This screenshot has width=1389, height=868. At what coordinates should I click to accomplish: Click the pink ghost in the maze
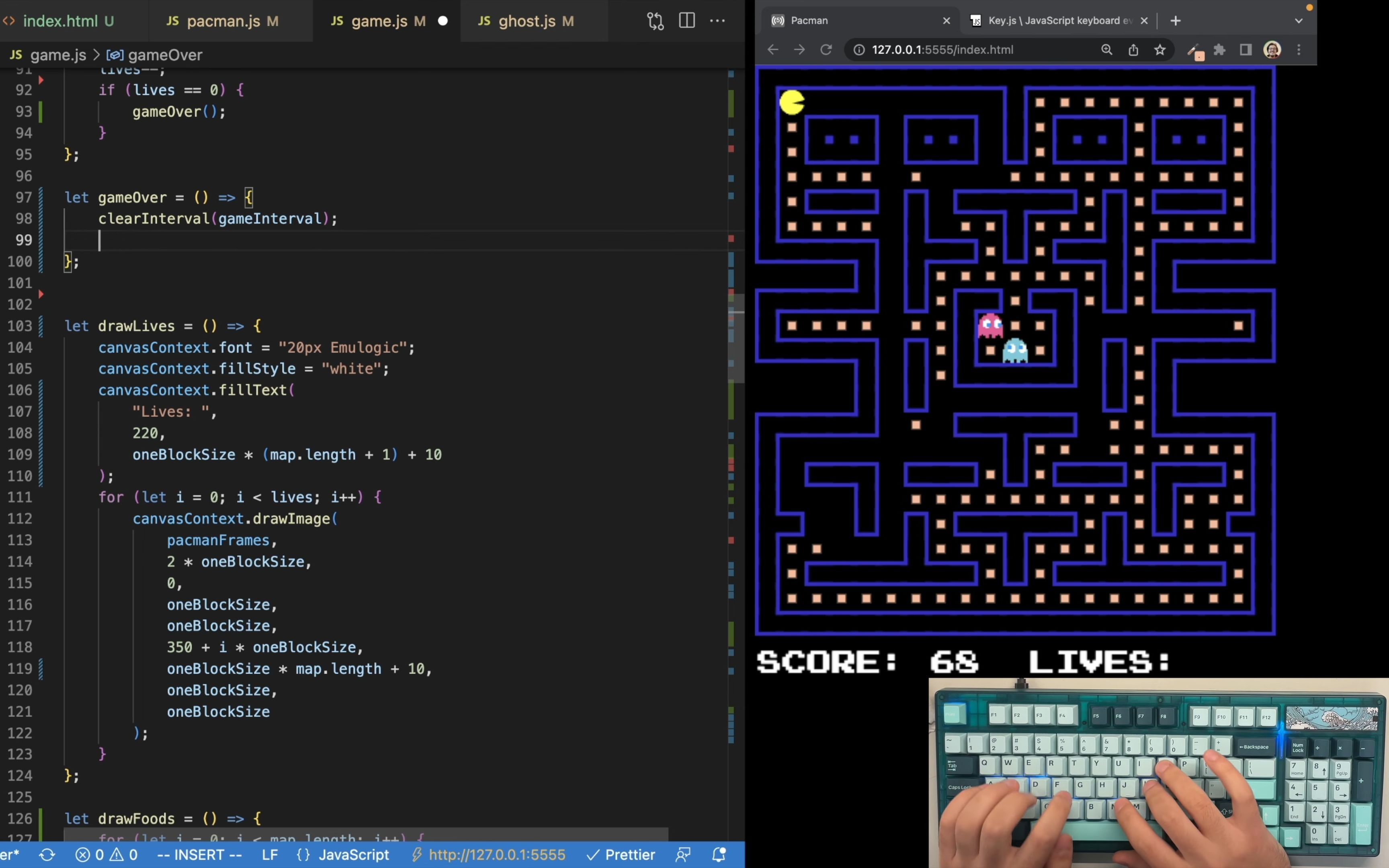click(x=990, y=325)
